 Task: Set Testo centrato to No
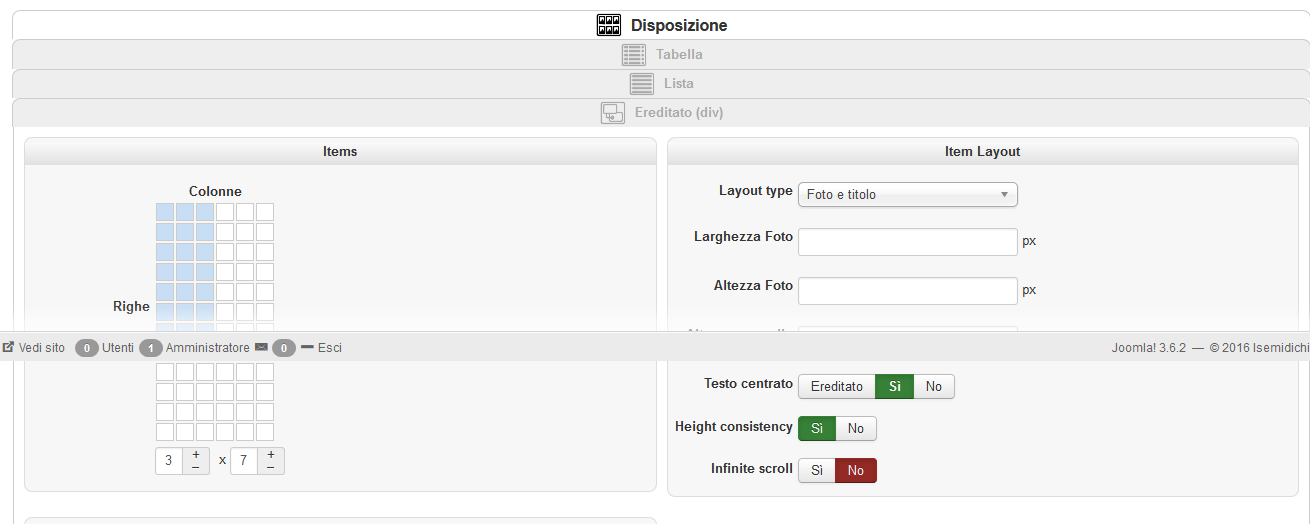coord(933,387)
